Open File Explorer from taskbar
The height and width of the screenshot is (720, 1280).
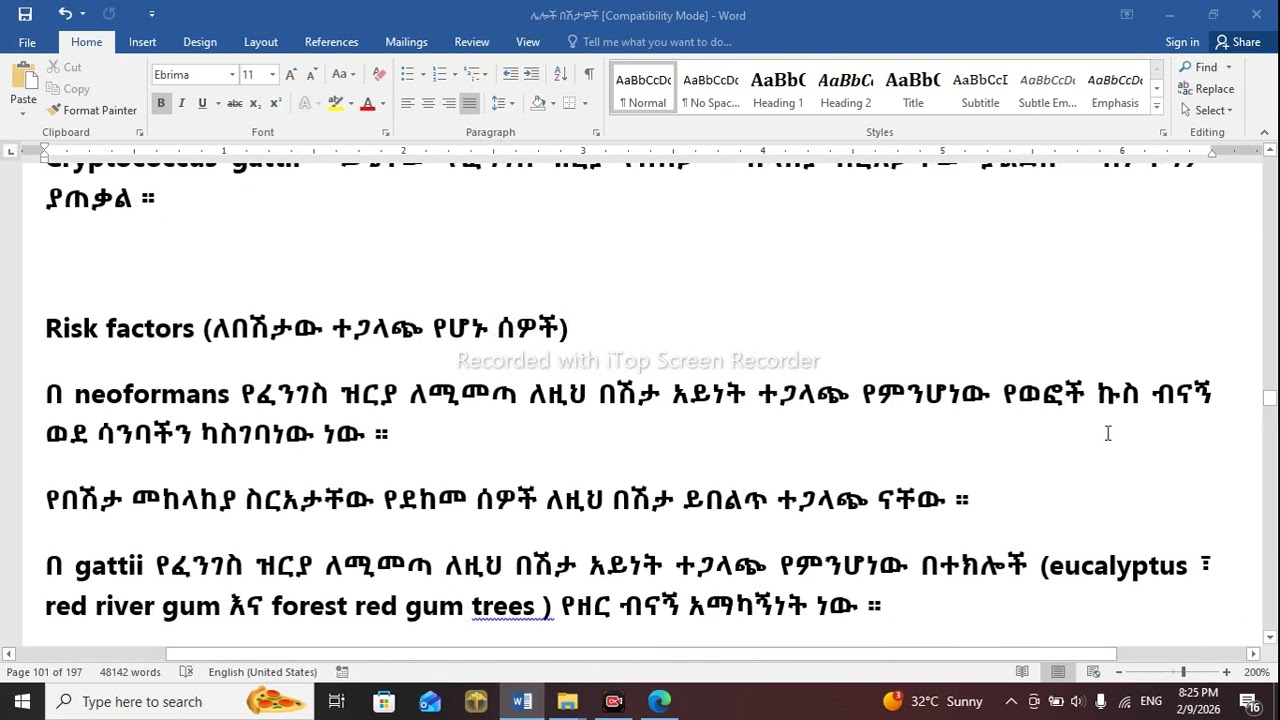tap(567, 702)
